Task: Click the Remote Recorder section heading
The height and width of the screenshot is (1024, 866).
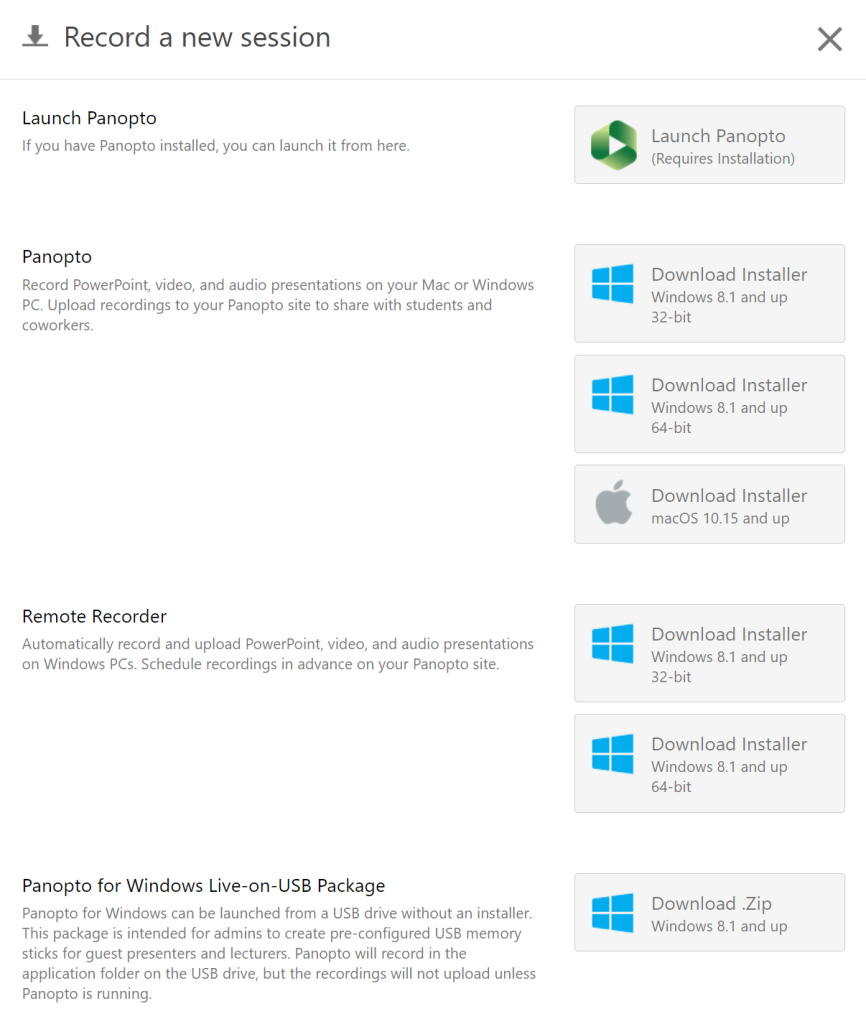Action: click(94, 616)
